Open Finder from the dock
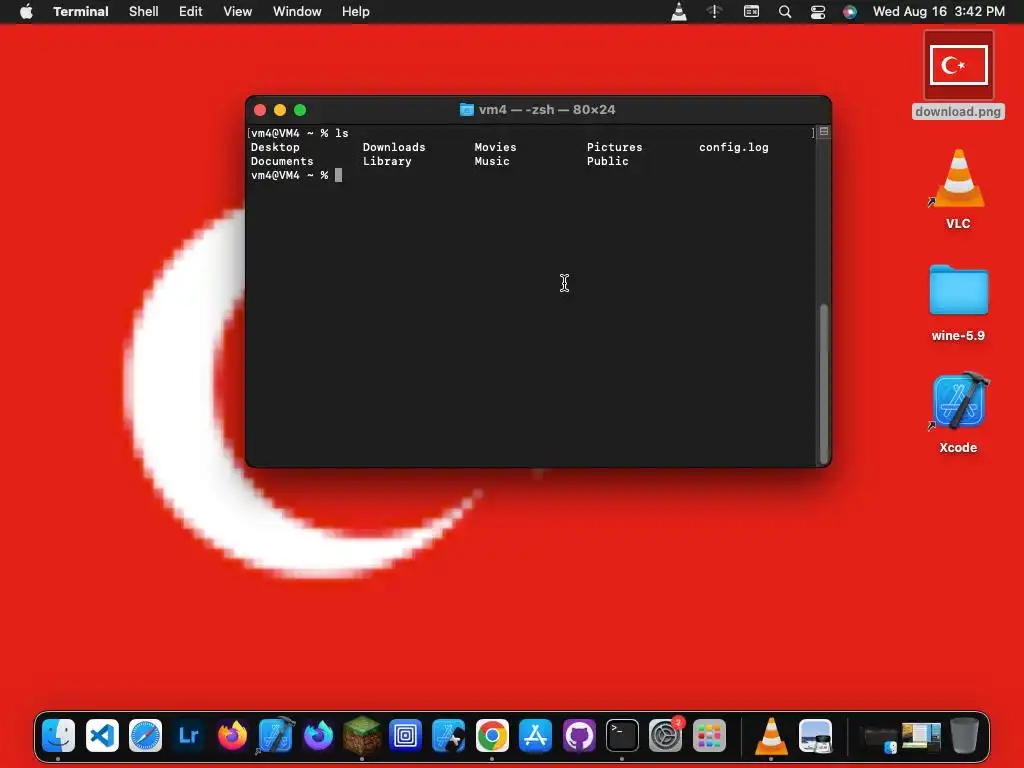Viewport: 1024px width, 768px height. pyautogui.click(x=58, y=736)
